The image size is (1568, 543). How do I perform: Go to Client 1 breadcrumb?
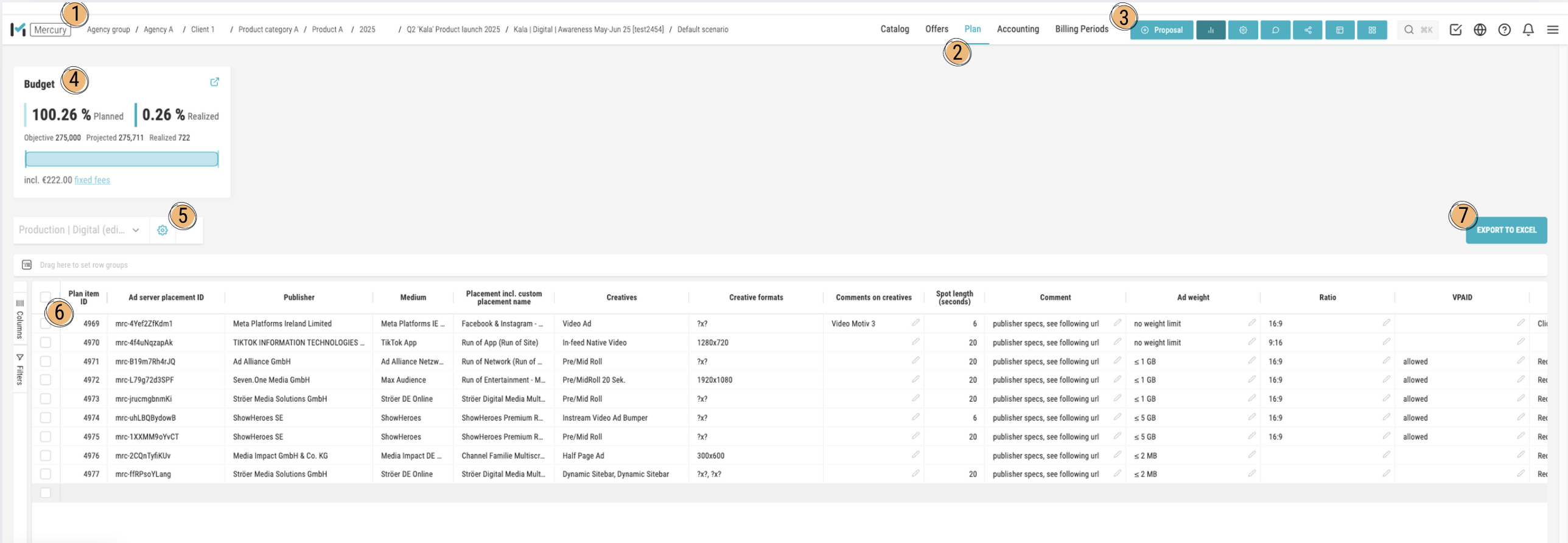click(203, 29)
